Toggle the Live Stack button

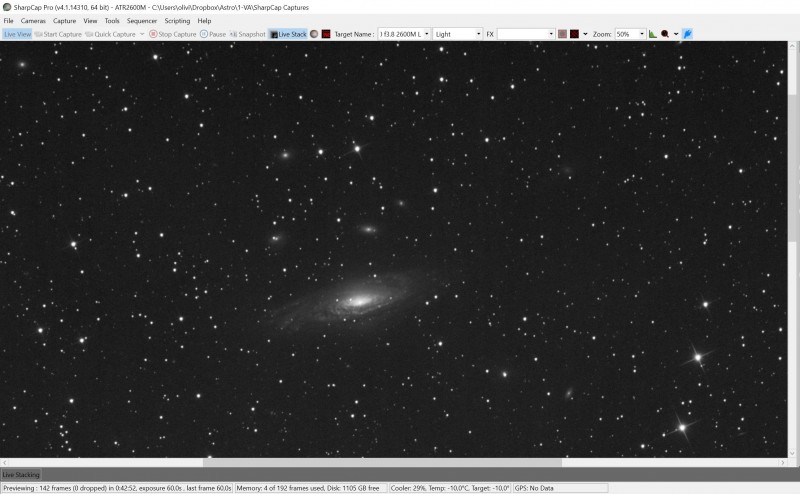[x=288, y=34]
